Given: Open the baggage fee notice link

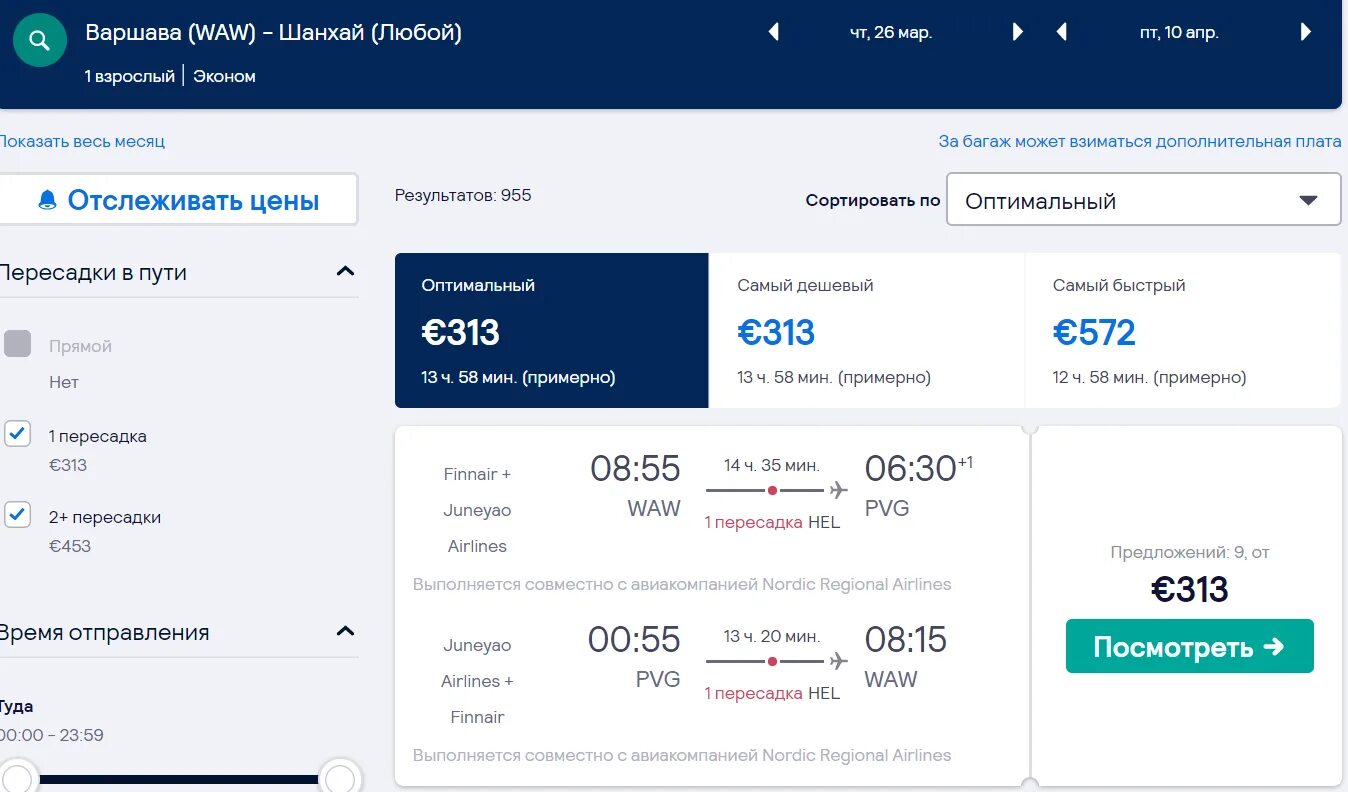Looking at the screenshot, I should [x=1139, y=141].
